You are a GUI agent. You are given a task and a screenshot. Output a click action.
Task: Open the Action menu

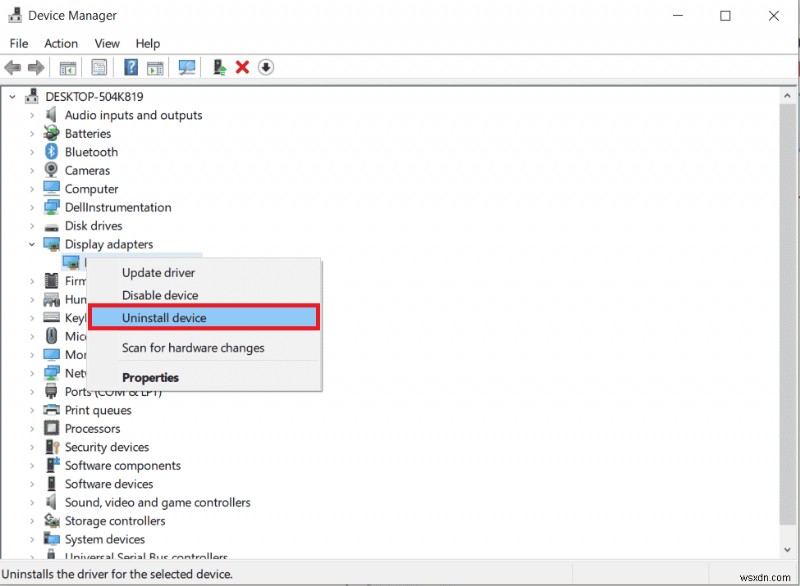tap(61, 43)
